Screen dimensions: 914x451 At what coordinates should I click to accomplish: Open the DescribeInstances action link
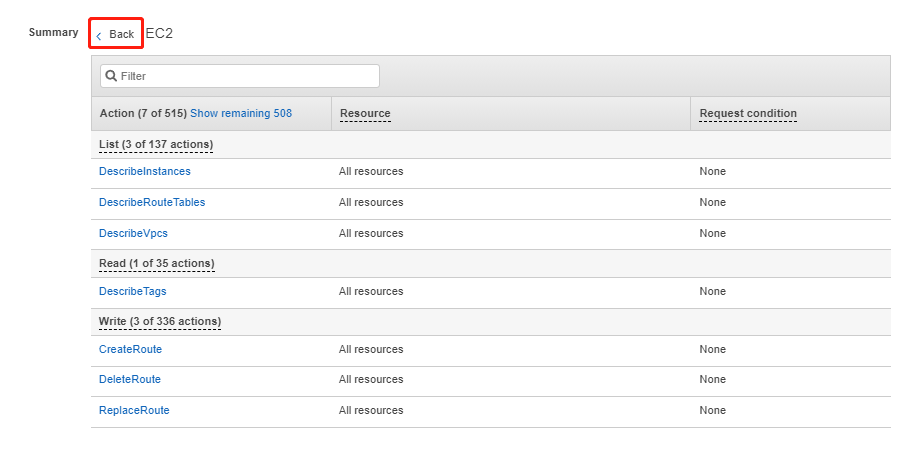click(145, 172)
